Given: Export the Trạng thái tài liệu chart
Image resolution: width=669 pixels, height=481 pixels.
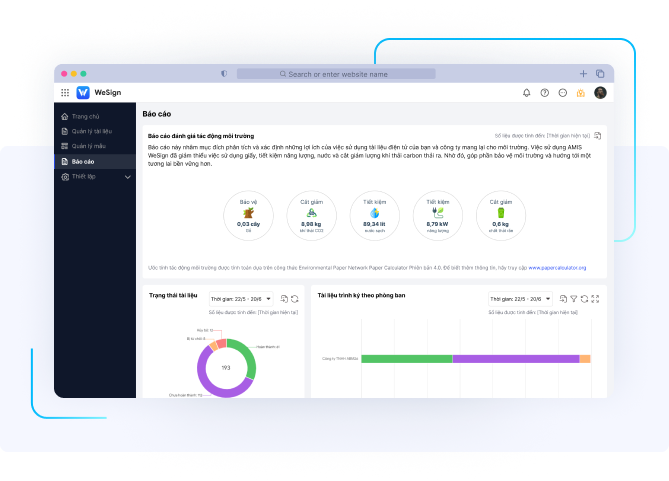Looking at the screenshot, I should tap(284, 299).
